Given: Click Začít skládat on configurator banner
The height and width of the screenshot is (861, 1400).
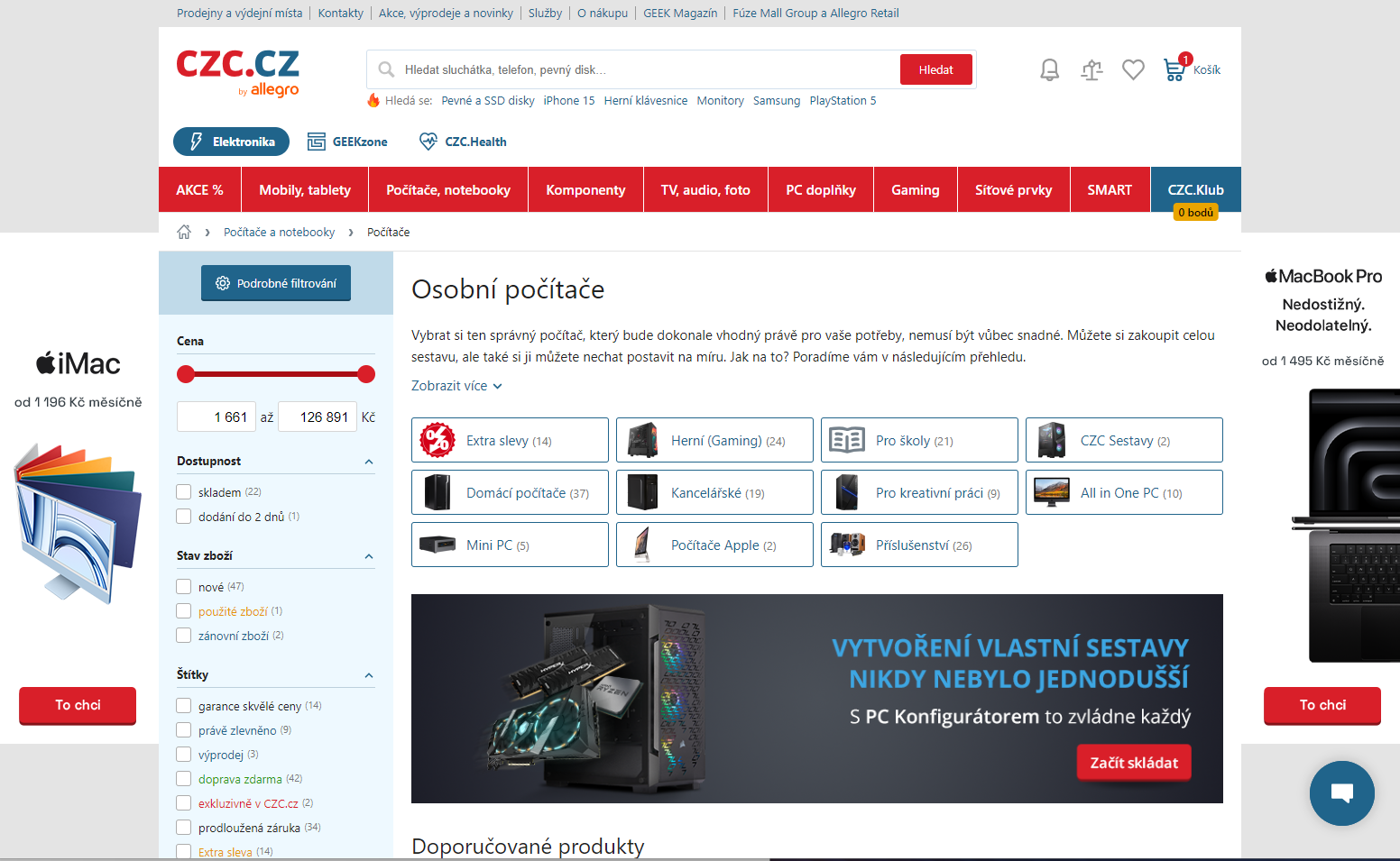Looking at the screenshot, I should 1134,763.
